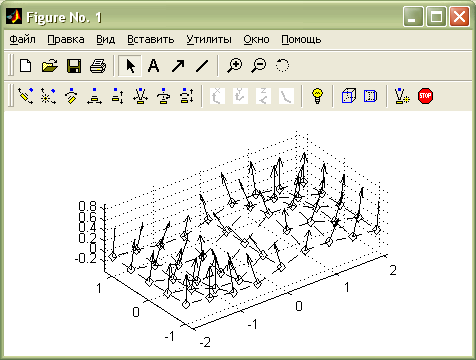
Task: Click the 0.8 z-axis tick label
Action: pyautogui.click(x=87, y=206)
